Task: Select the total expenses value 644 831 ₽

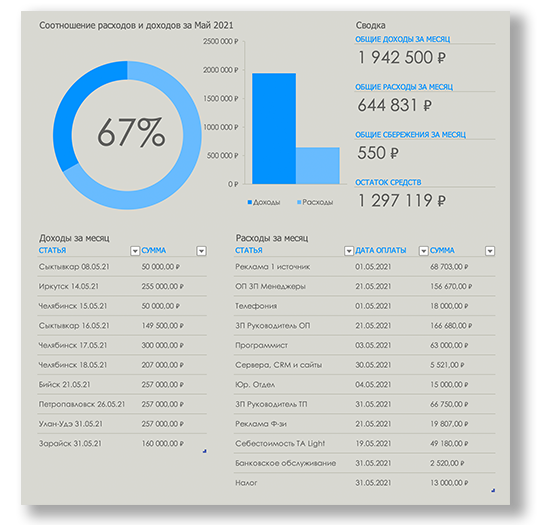Action: click(x=395, y=105)
